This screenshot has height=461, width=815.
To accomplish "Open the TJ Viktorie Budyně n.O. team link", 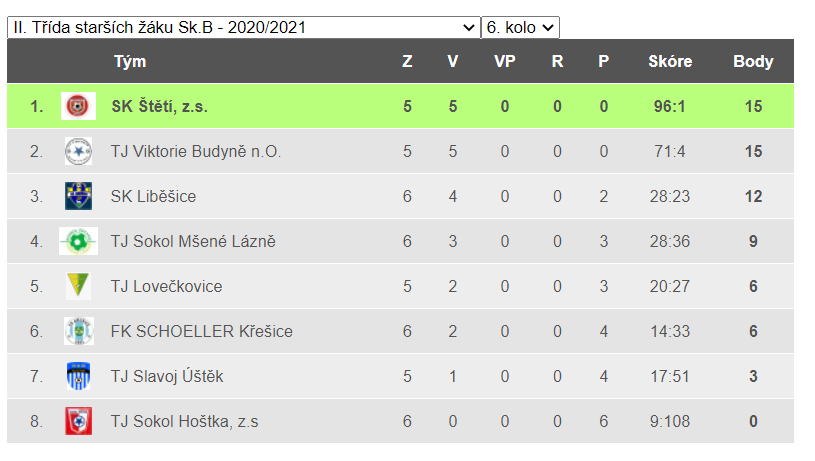I will tap(196, 151).
